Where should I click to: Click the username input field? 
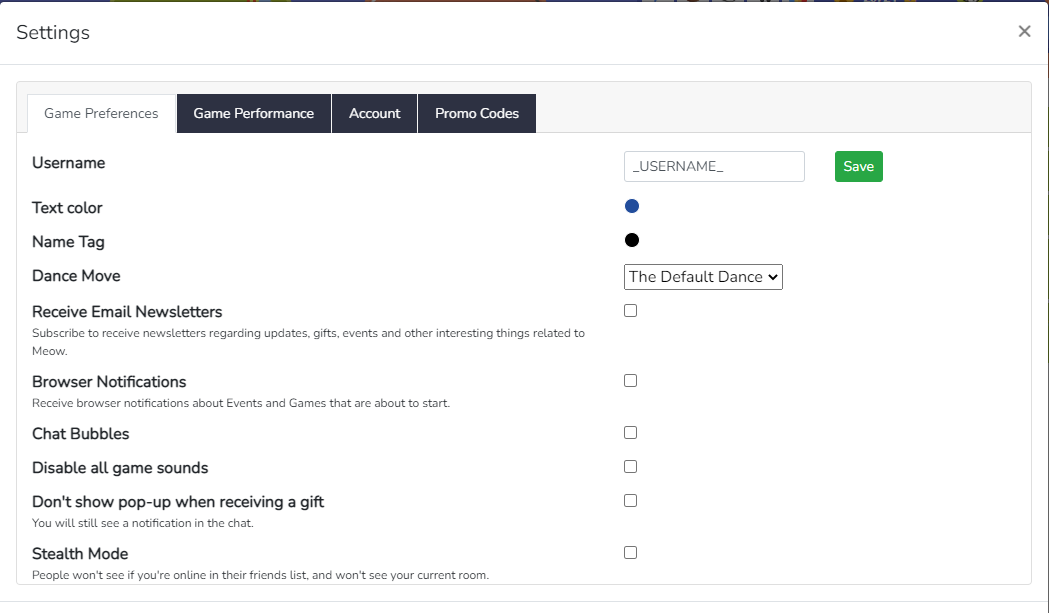tap(713, 166)
